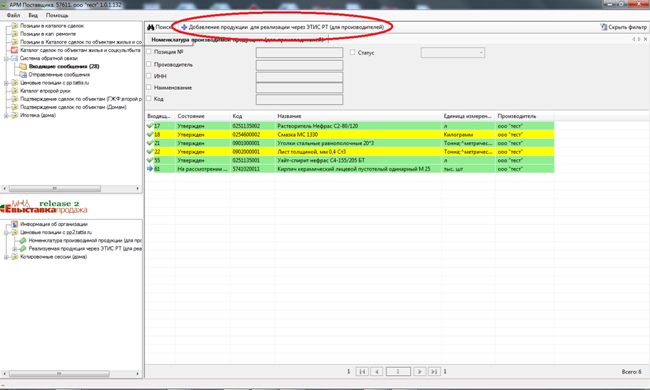Enable the 'Производитель' filter checkbox
The image size is (650, 390).
point(149,64)
